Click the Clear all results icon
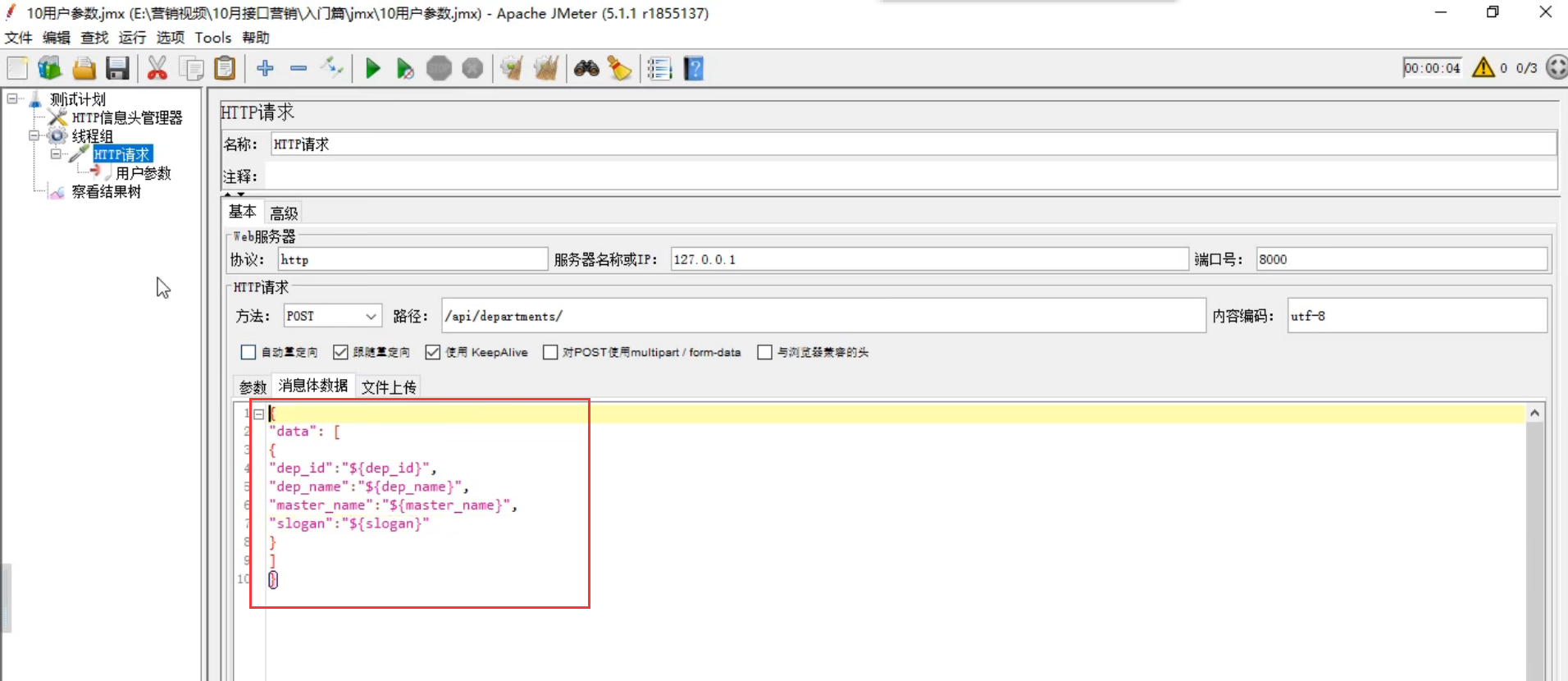Viewport: 1568px width, 681px height. point(545,68)
